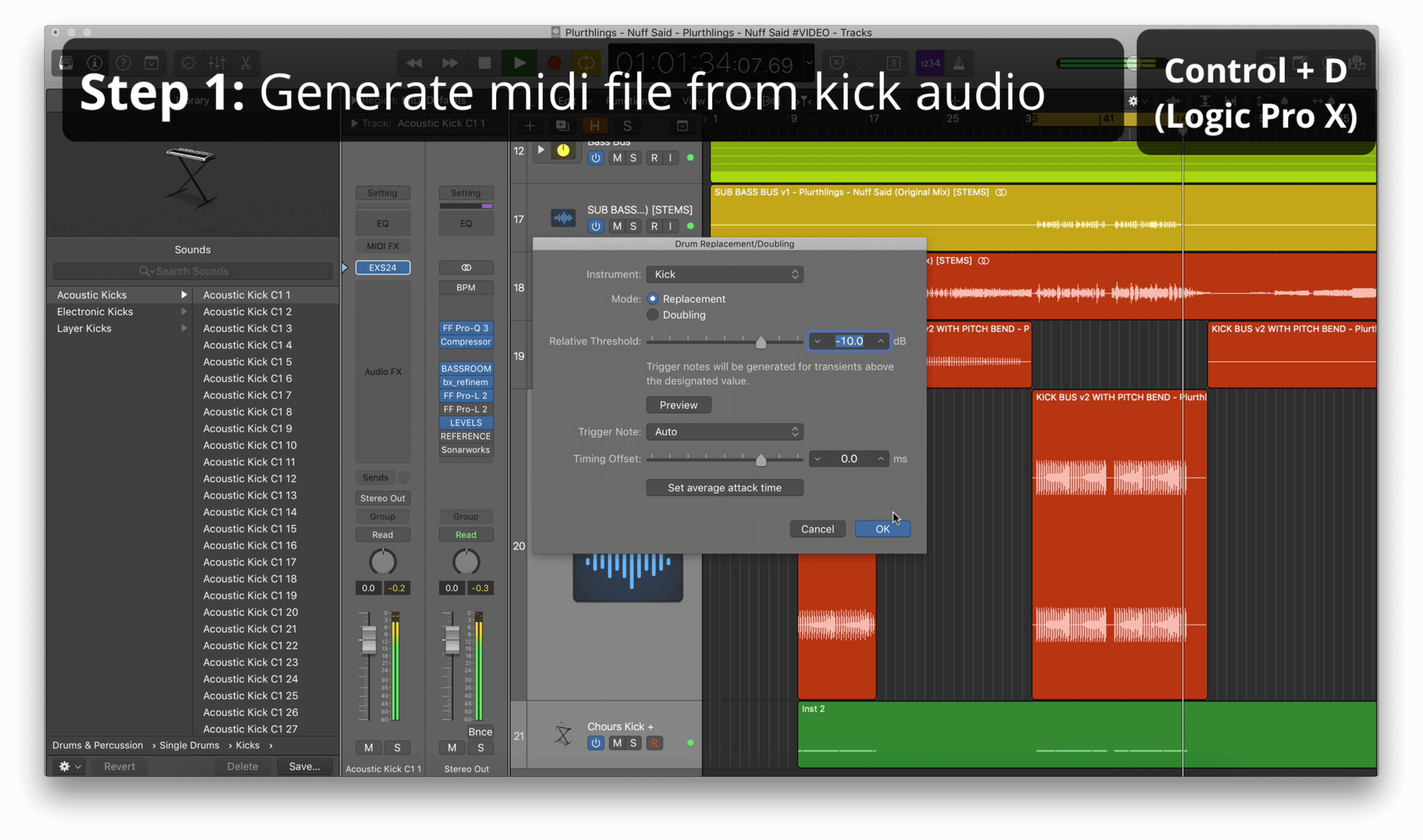This screenshot has width=1423, height=840.
Task: Go to Kicks breadcrumb
Action: point(247,745)
